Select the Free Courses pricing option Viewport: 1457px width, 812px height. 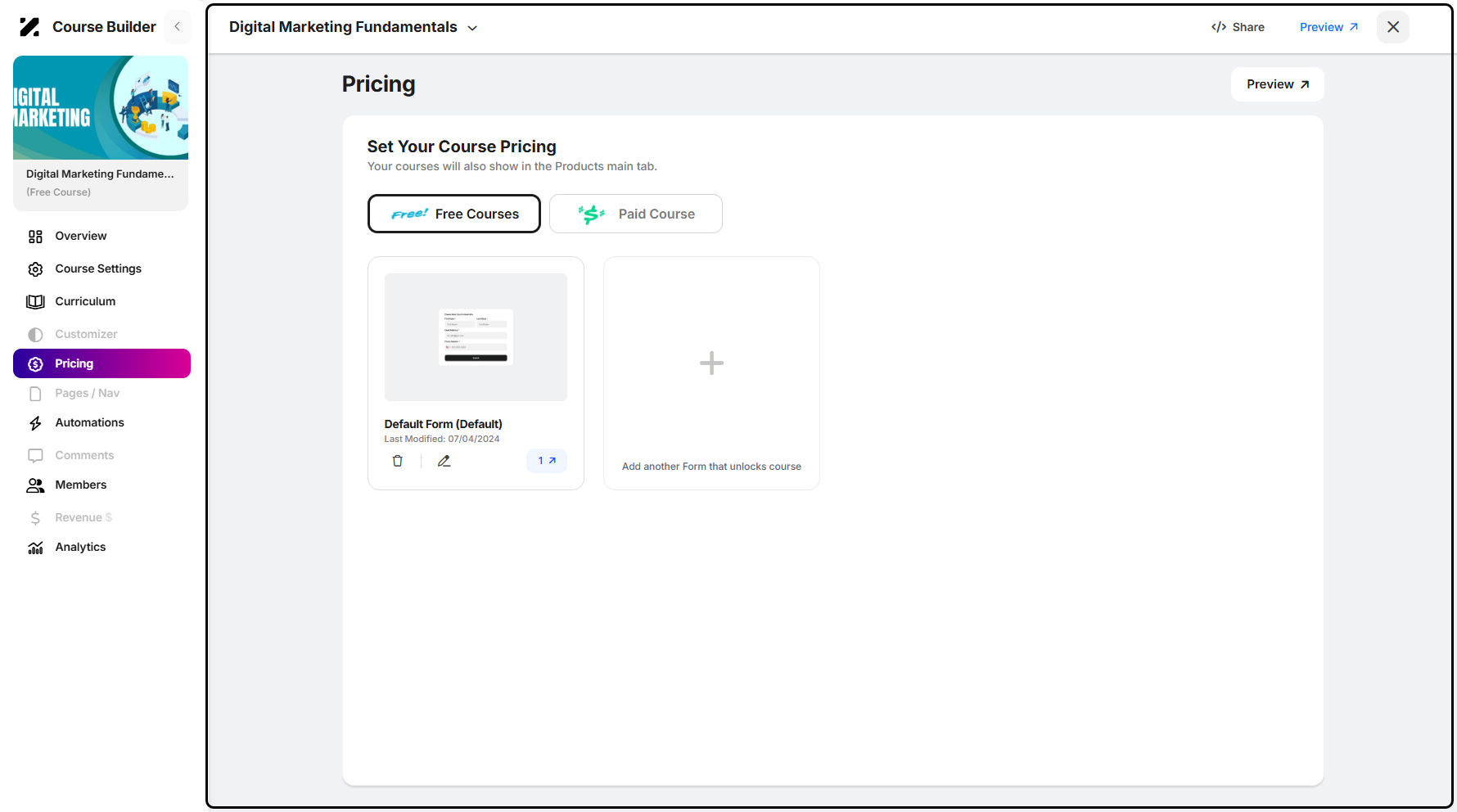pyautogui.click(x=454, y=214)
